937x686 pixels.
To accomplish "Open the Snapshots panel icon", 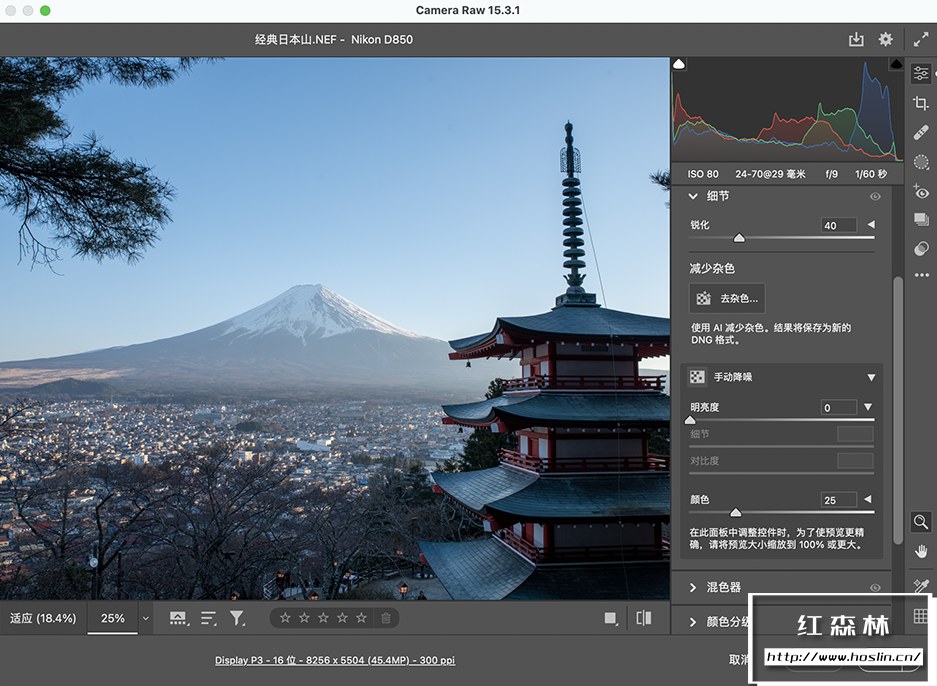I will (x=921, y=219).
